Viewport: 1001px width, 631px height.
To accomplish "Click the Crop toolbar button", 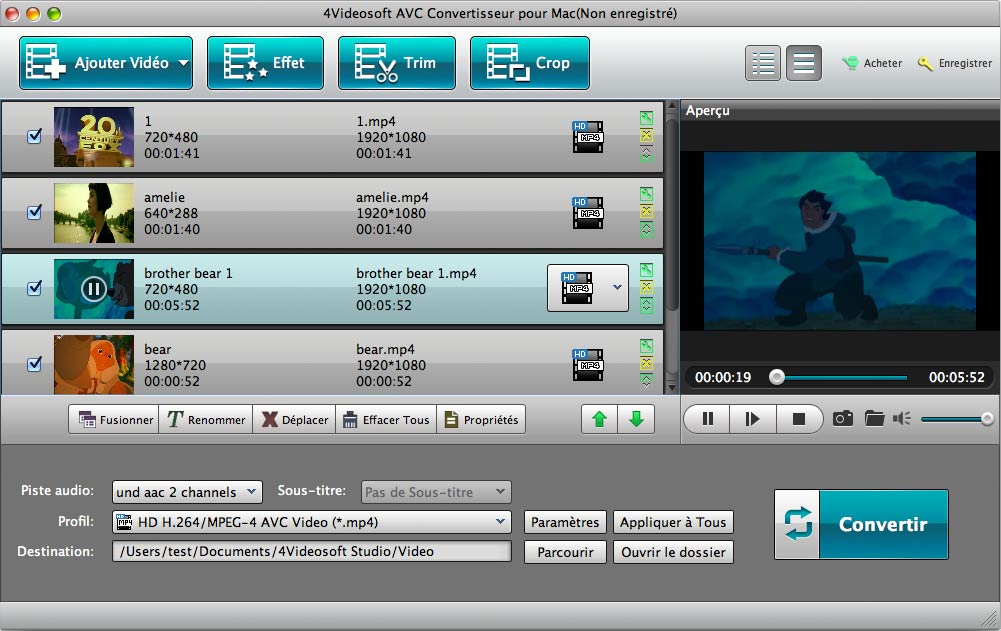I will pos(529,63).
